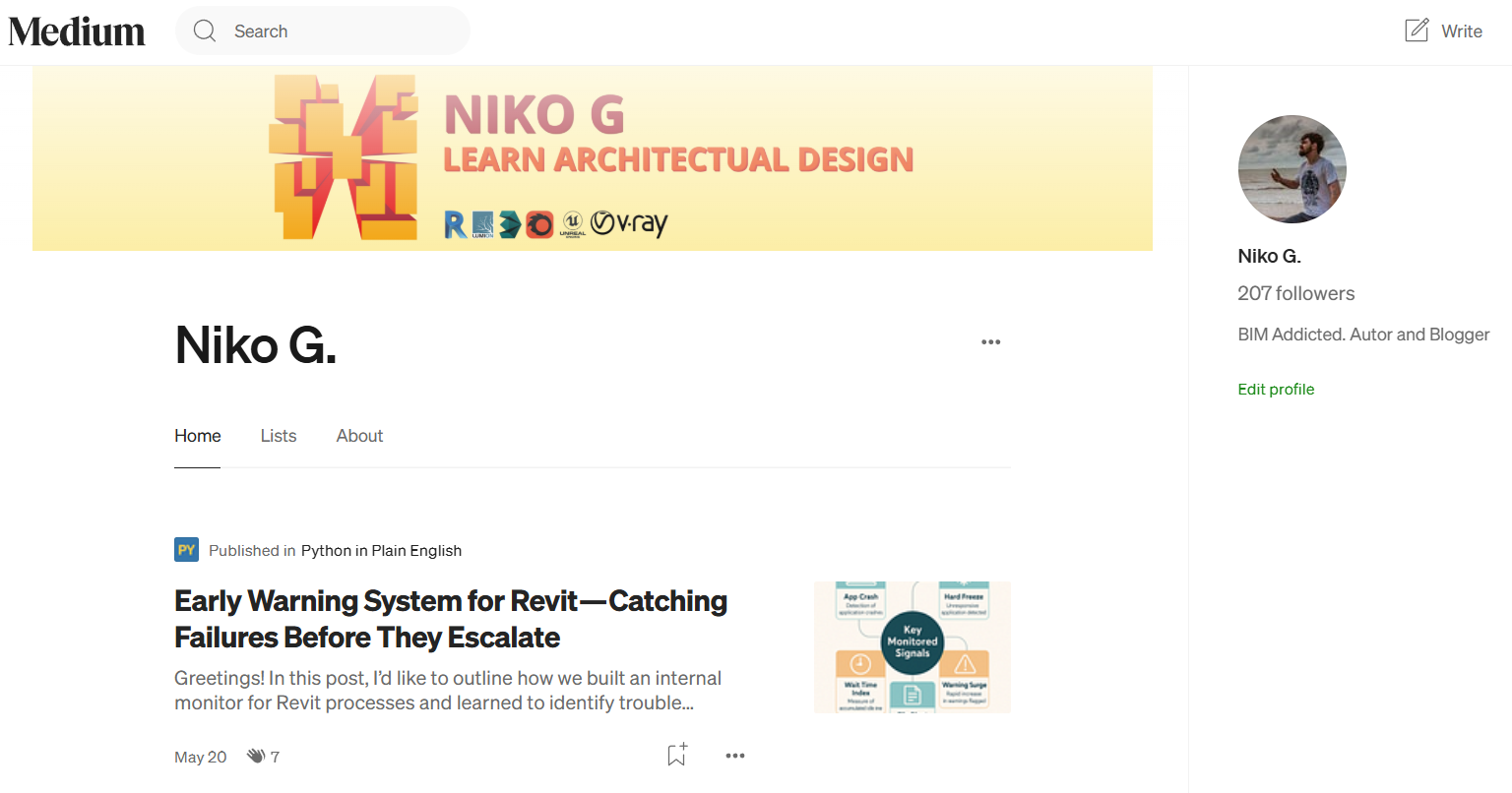Click the clap hands icon
Screen dimensions: 1512x793
point(256,756)
